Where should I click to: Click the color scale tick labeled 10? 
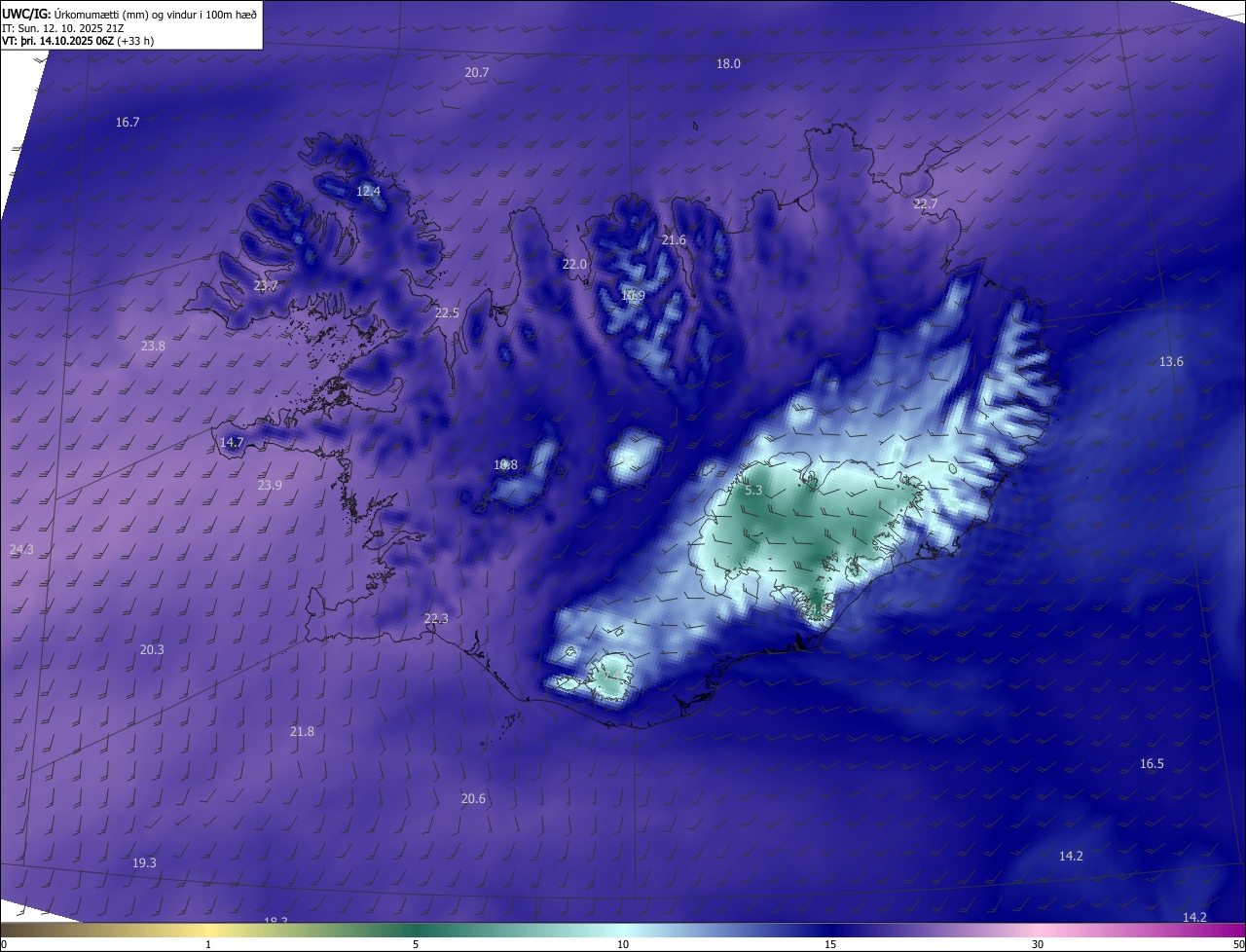coord(623,944)
